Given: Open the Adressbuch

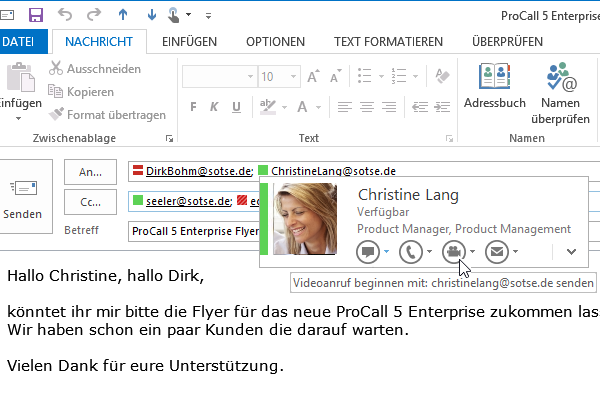Looking at the screenshot, I should tap(494, 86).
